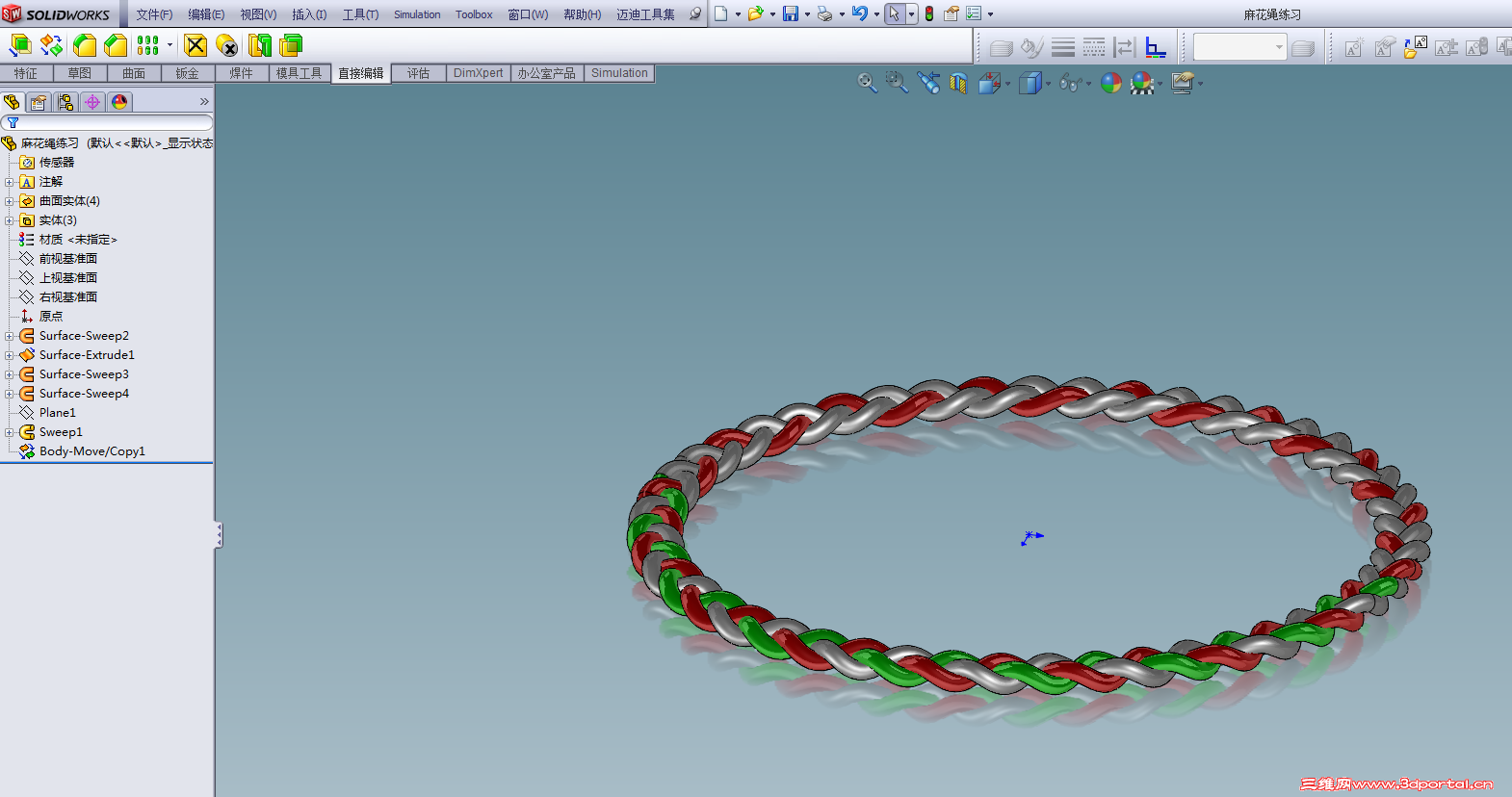Image resolution: width=1512 pixels, height=797 pixels.
Task: Open the 编辑(E) menu
Action: 206,14
